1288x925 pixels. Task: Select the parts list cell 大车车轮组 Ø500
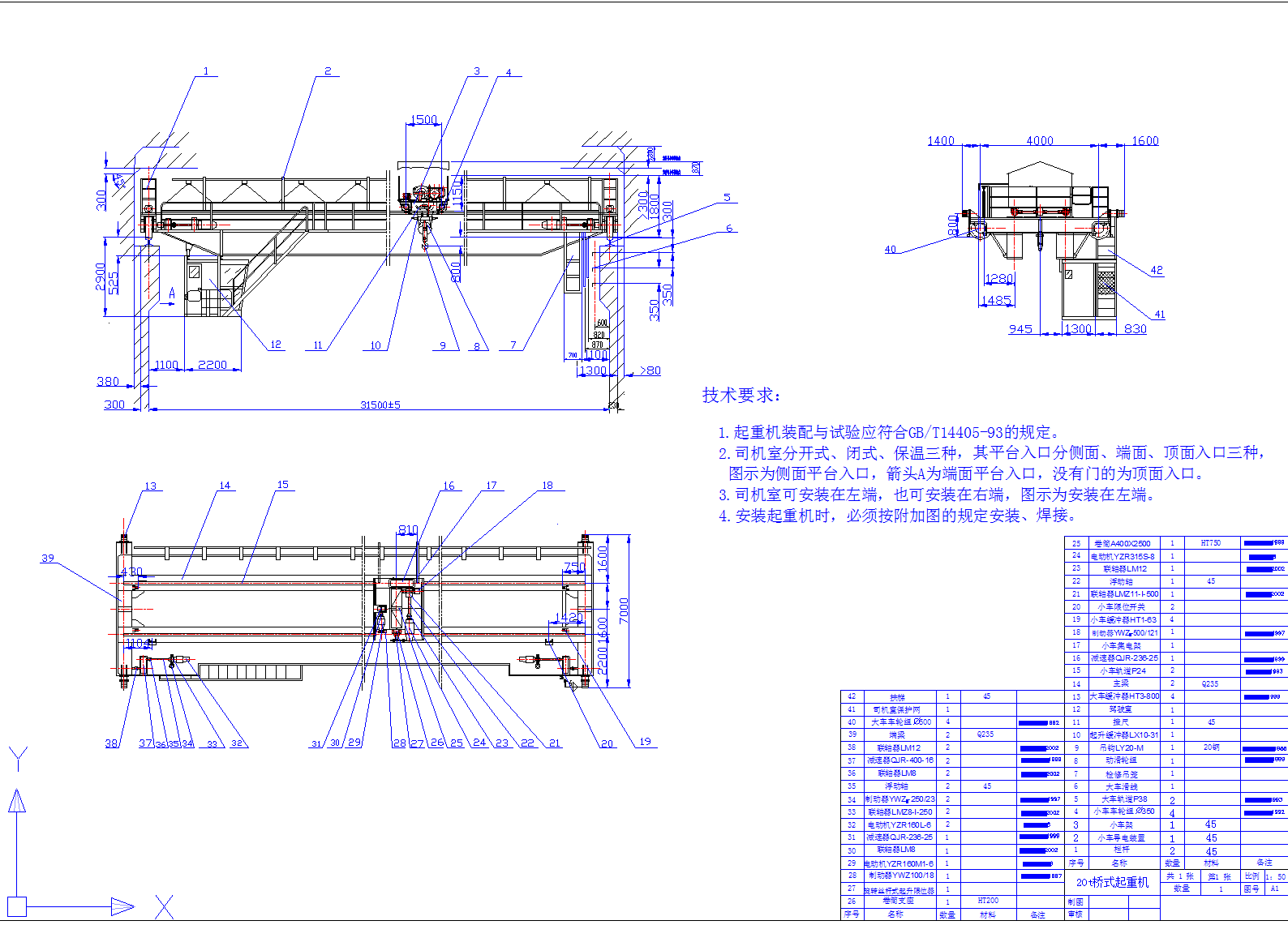click(900, 722)
